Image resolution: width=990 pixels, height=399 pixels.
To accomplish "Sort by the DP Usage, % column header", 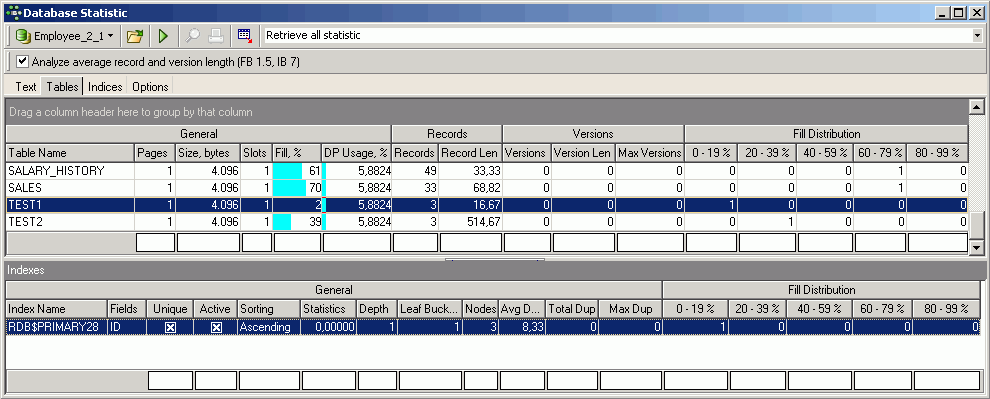I will [x=356, y=153].
